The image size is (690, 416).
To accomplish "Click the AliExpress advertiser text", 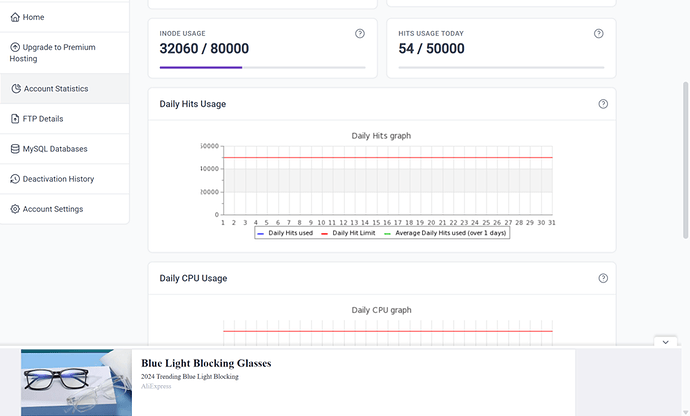I will 156,387.
